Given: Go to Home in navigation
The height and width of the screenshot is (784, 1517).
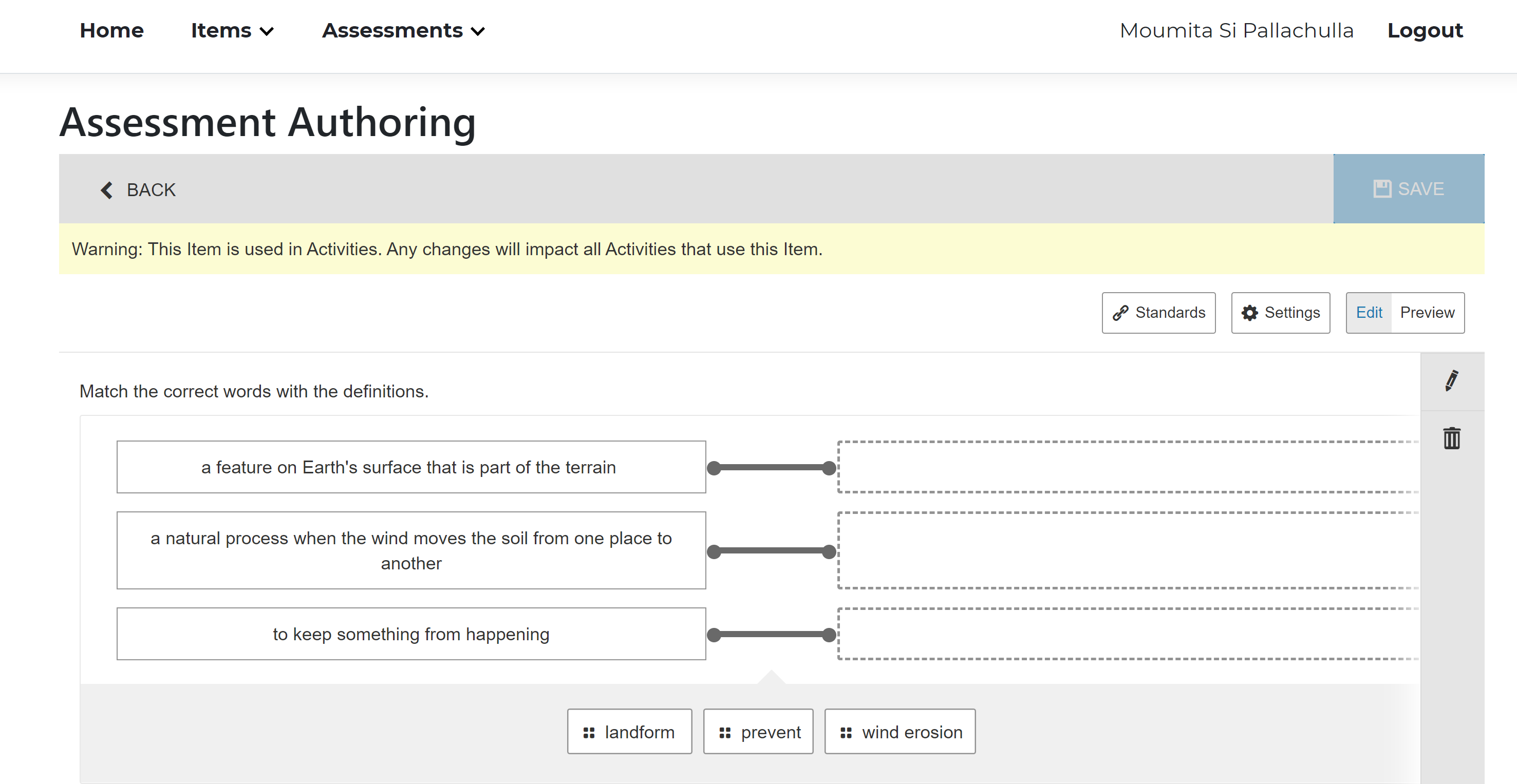Looking at the screenshot, I should (x=112, y=31).
